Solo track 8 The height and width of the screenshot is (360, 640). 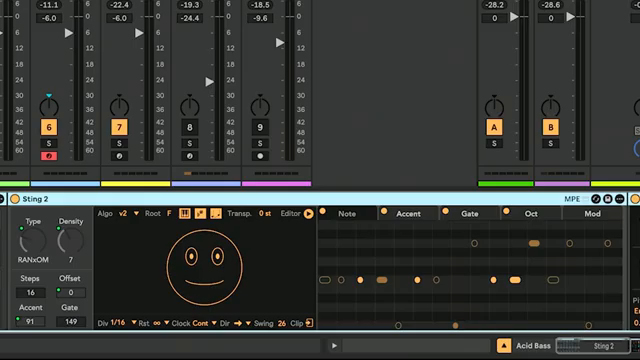[189, 143]
